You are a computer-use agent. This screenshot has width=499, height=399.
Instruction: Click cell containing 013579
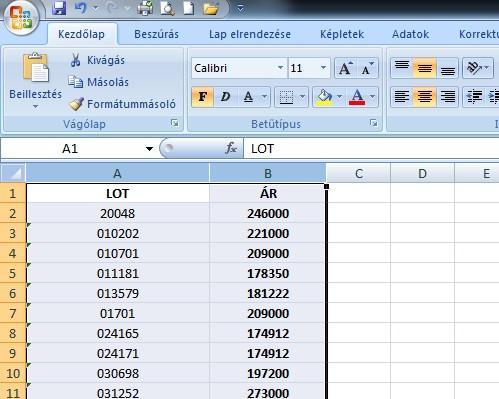click(x=118, y=293)
